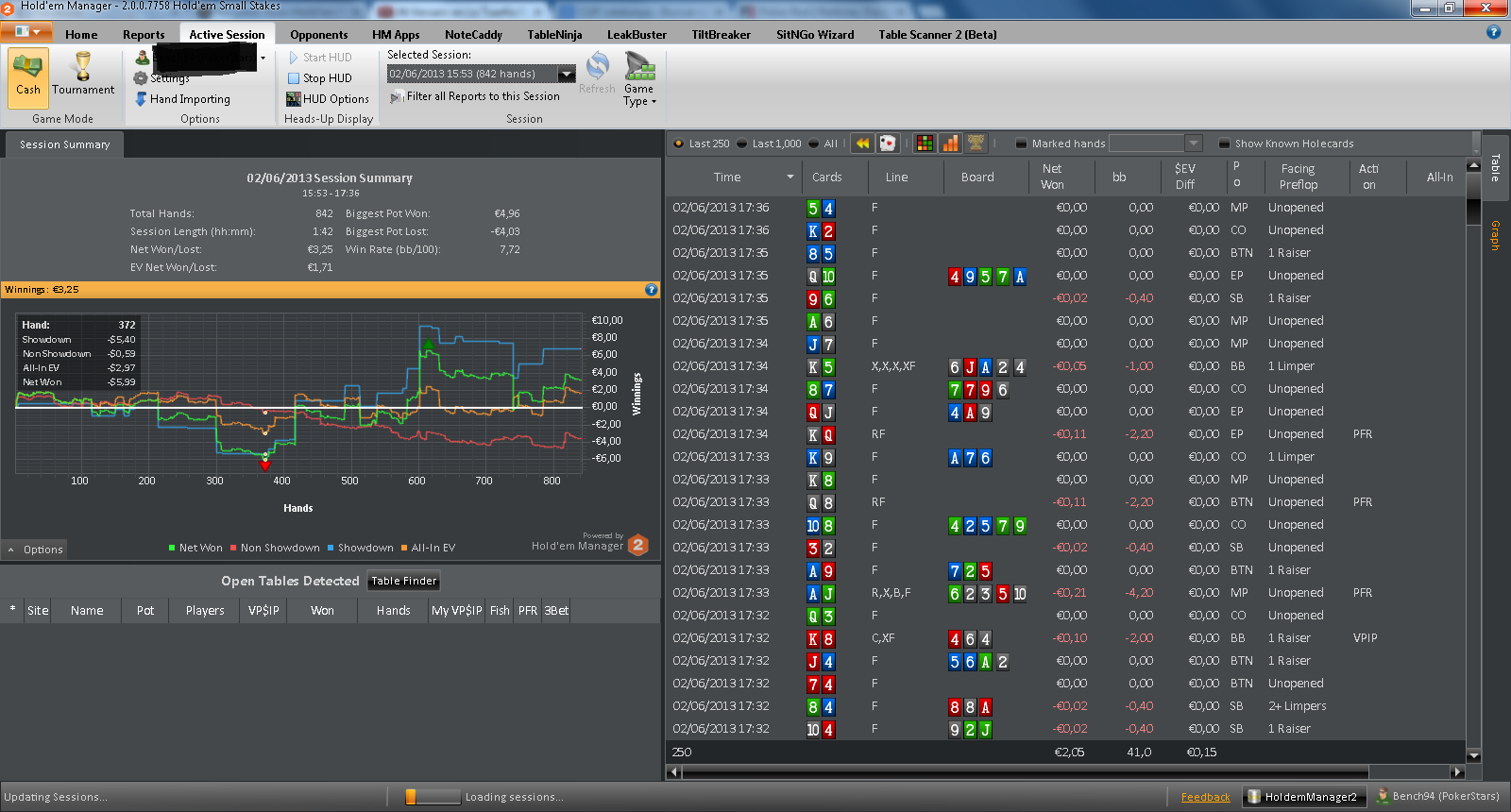The image size is (1511, 812).
Task: Select hand row with cards A J
Action: [1066, 593]
